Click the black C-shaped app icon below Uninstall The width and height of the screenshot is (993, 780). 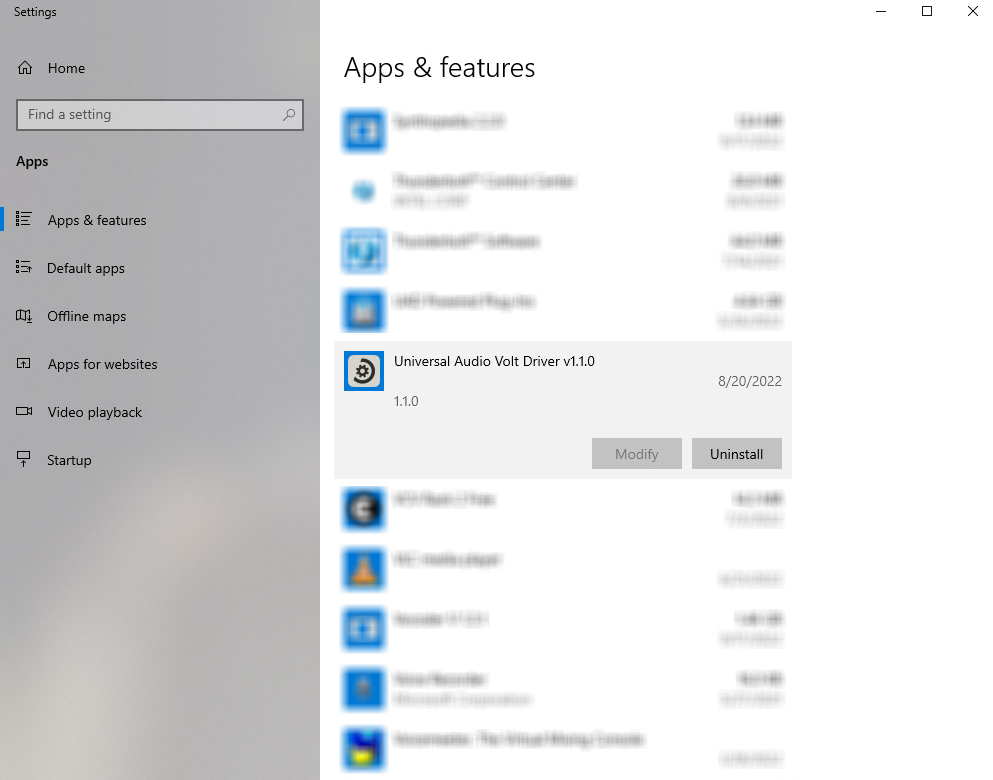tap(363, 510)
